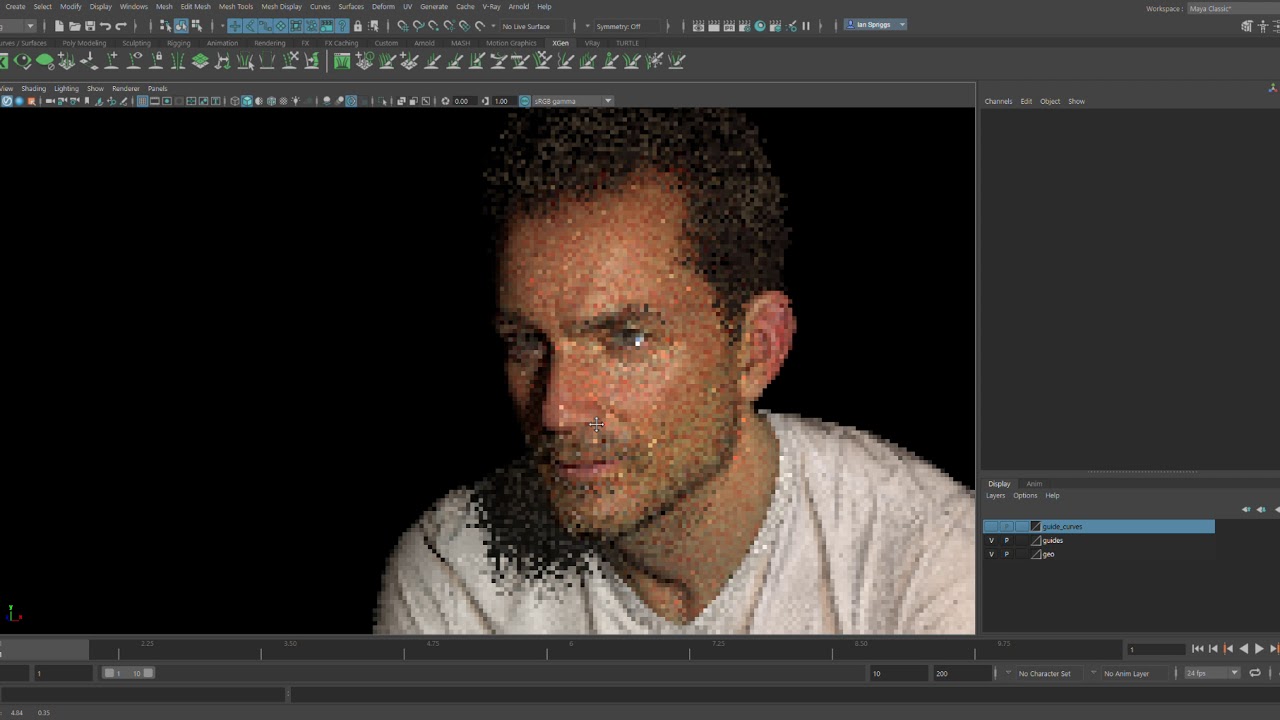Open the Mesh Tools menu

[x=236, y=7]
